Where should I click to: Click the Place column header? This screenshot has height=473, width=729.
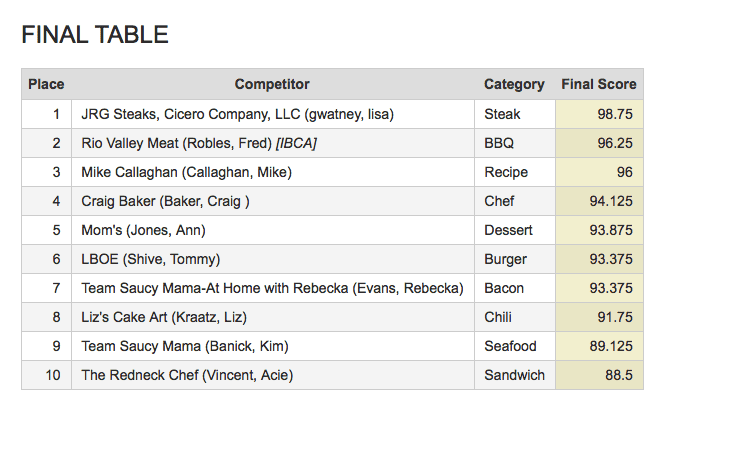[46, 84]
